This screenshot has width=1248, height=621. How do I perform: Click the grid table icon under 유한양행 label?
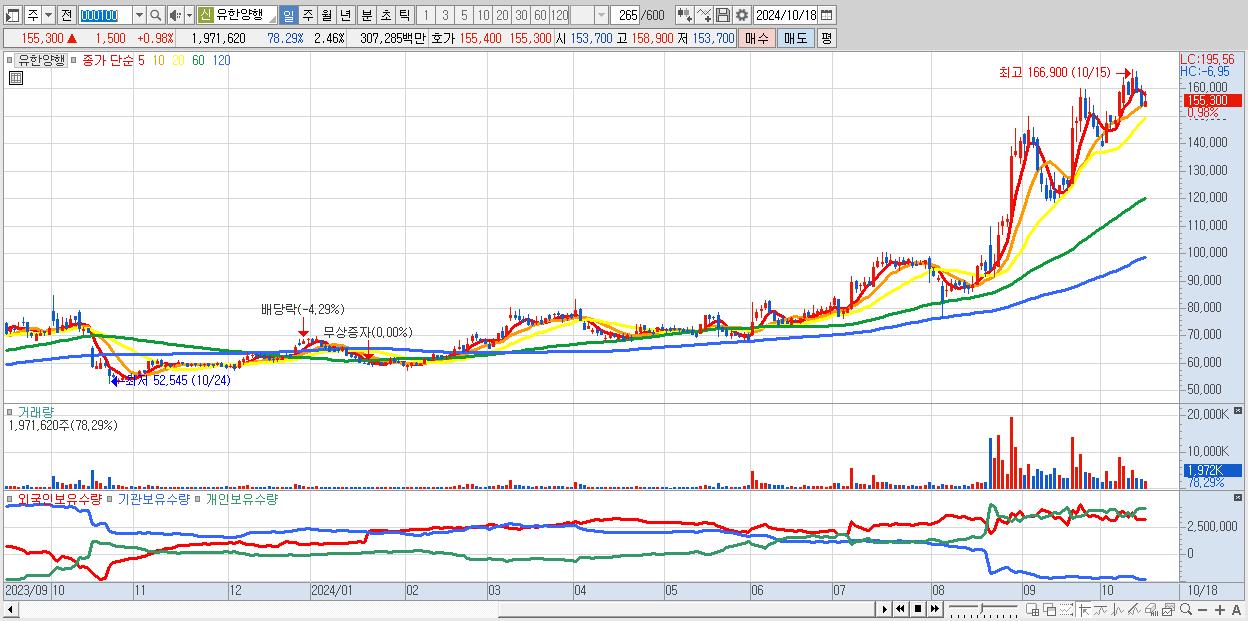15,78
